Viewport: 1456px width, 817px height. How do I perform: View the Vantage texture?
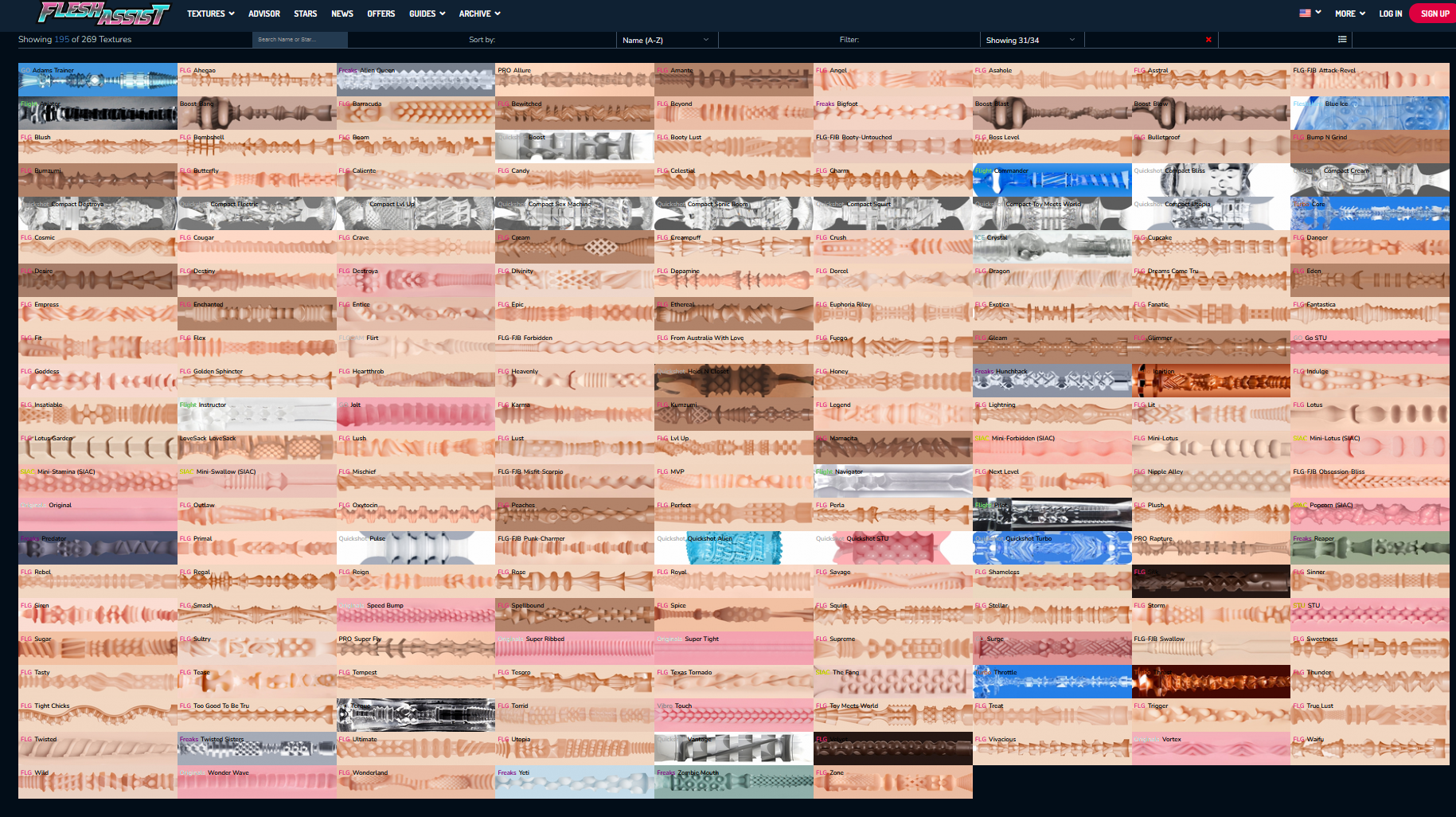click(734, 749)
